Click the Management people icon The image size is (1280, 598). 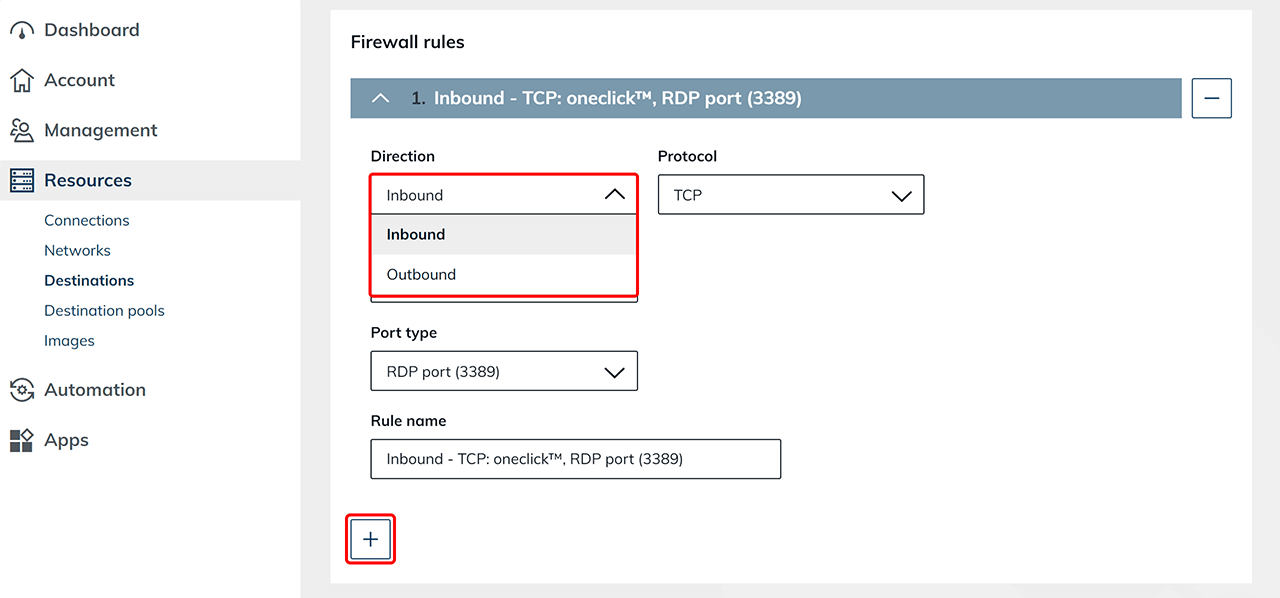(21, 131)
